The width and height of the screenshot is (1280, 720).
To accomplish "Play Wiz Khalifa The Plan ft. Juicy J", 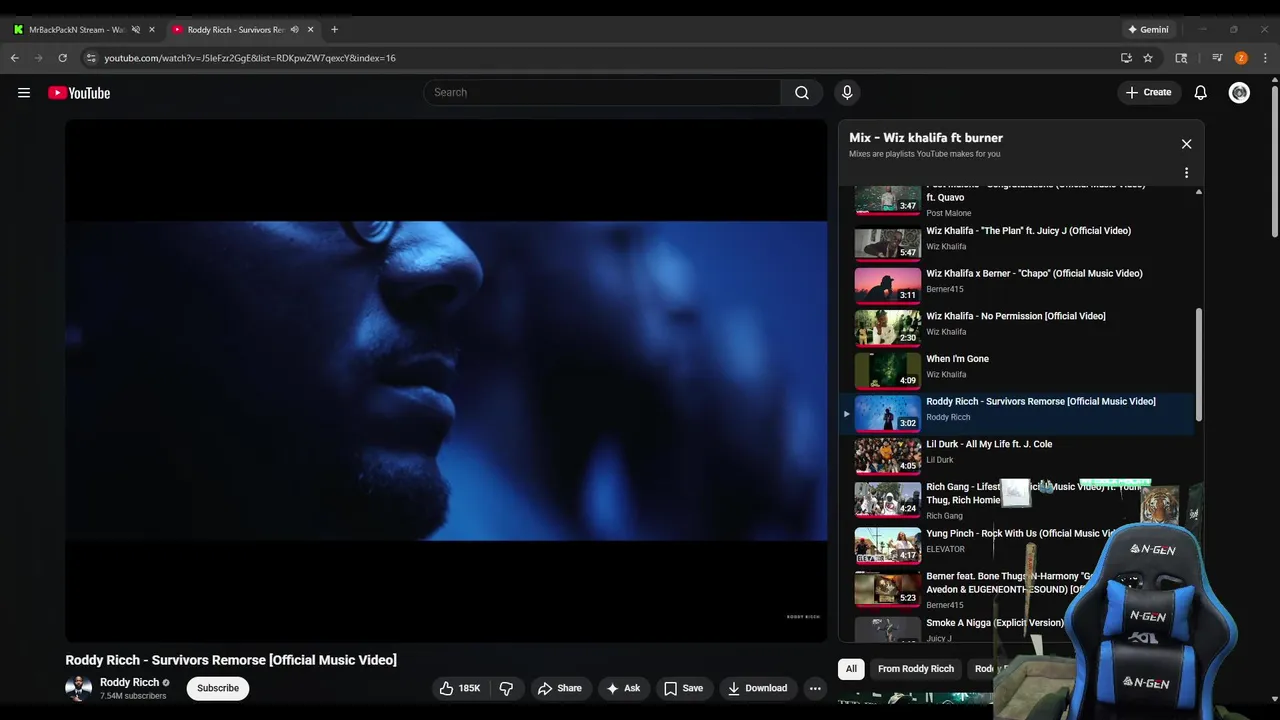I will coord(1028,231).
